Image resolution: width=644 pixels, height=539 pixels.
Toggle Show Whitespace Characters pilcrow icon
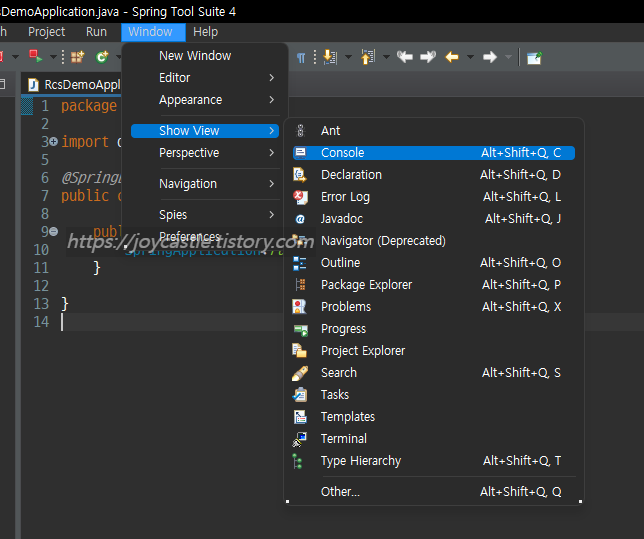pos(301,58)
